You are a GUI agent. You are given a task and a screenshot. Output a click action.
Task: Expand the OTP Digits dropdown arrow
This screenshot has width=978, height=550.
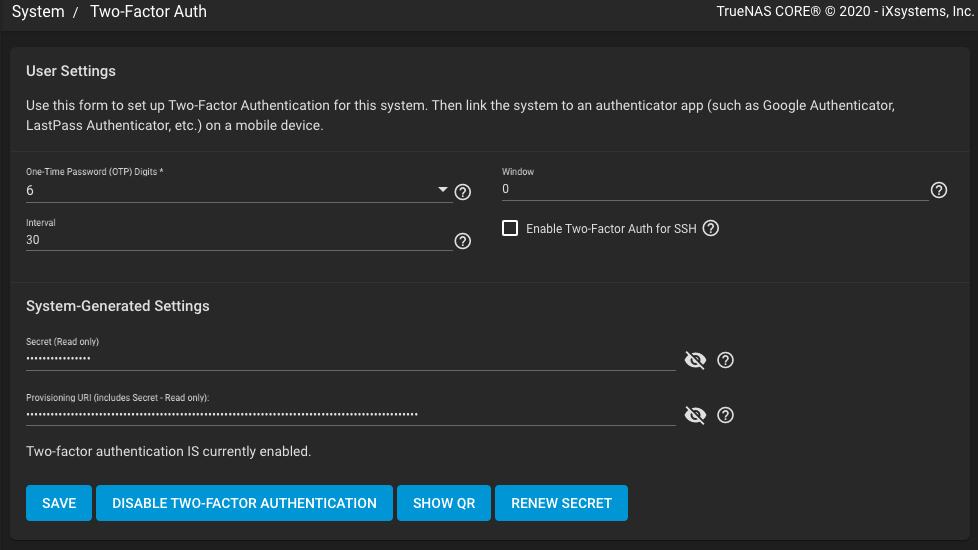(x=443, y=190)
